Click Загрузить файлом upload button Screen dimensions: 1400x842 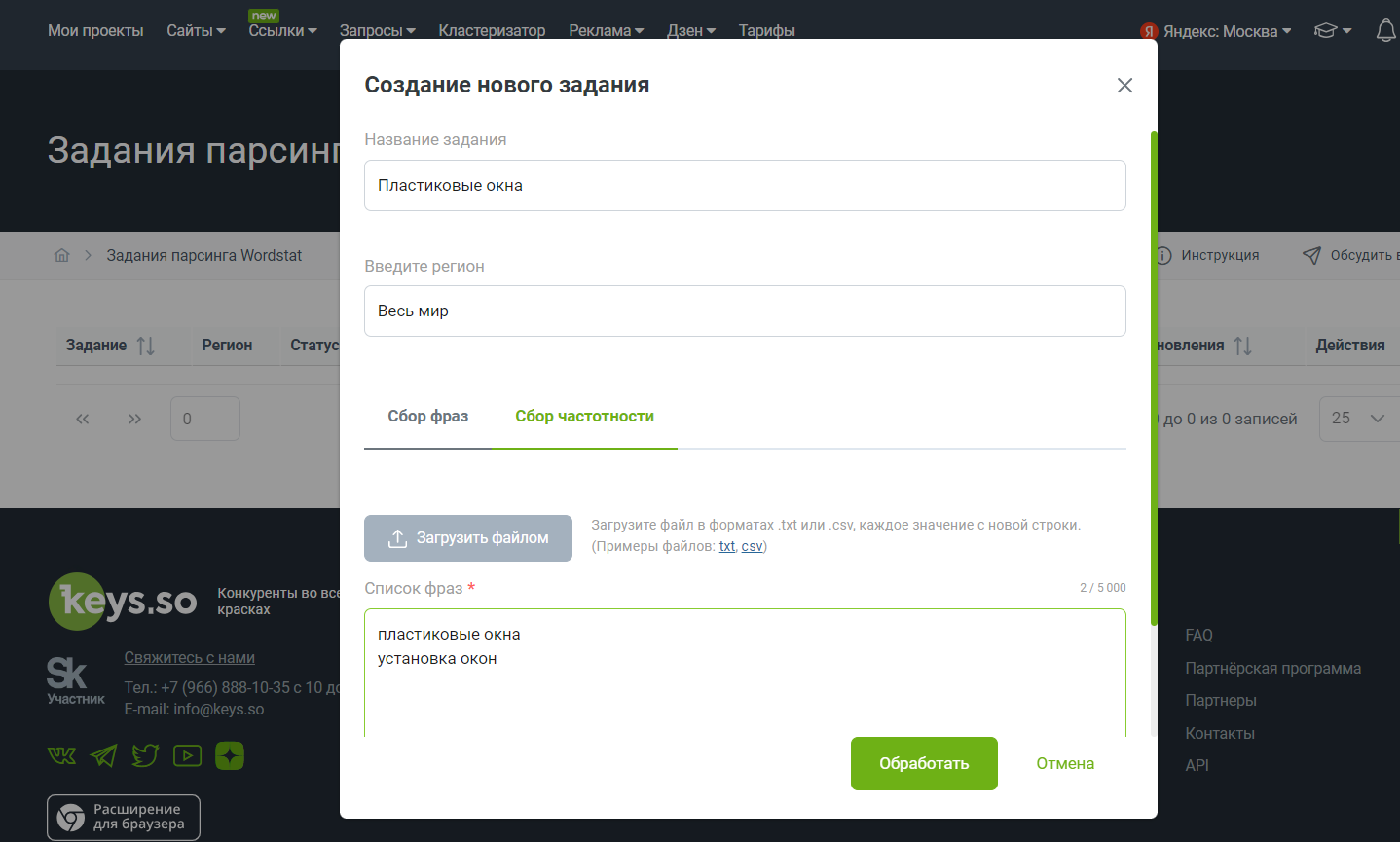[468, 538]
